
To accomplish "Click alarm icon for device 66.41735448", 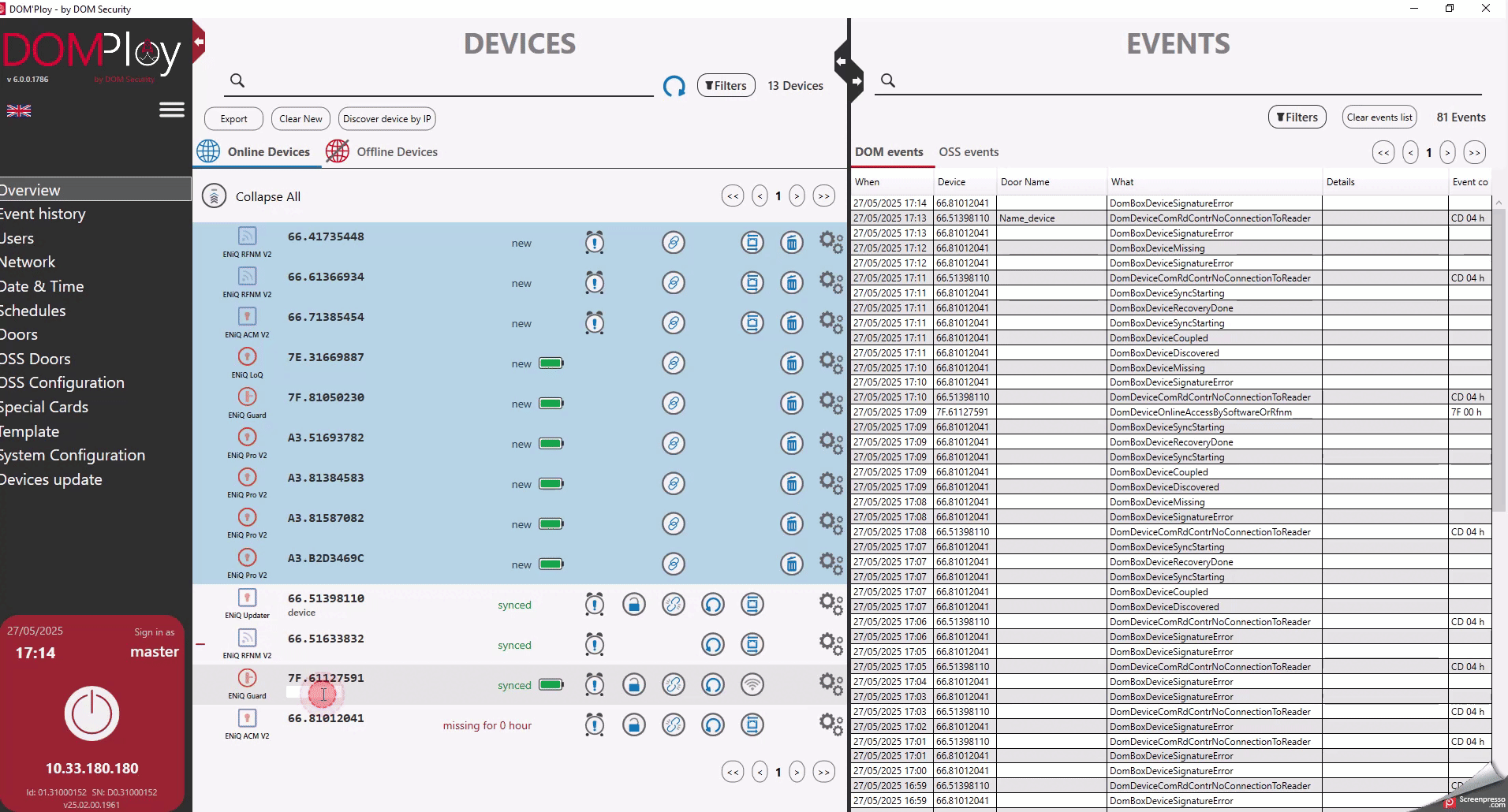I will coord(595,243).
